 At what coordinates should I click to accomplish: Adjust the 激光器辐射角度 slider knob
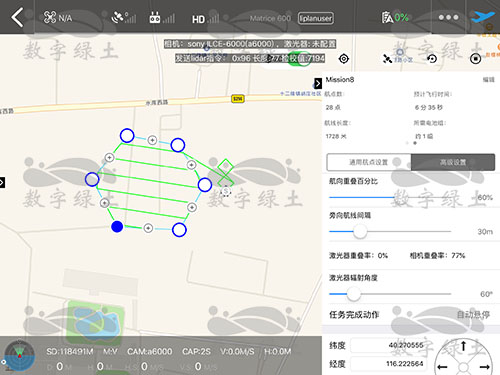[x=354, y=294]
